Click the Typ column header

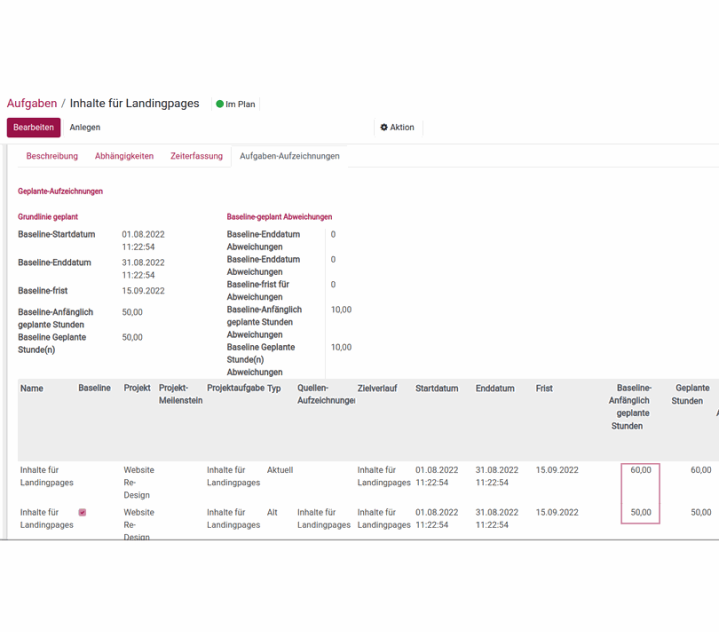coord(274,388)
